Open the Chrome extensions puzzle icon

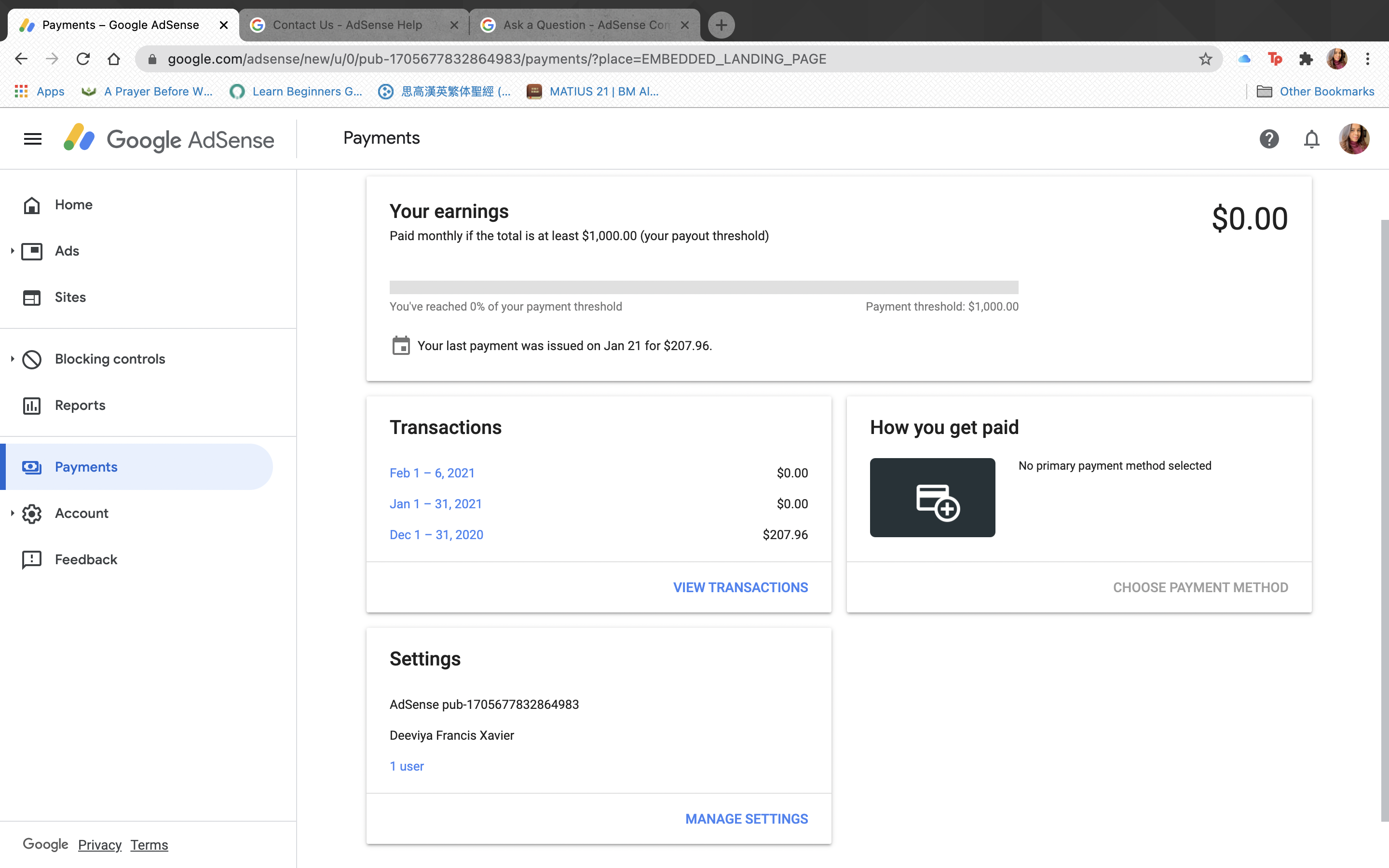[x=1306, y=59]
